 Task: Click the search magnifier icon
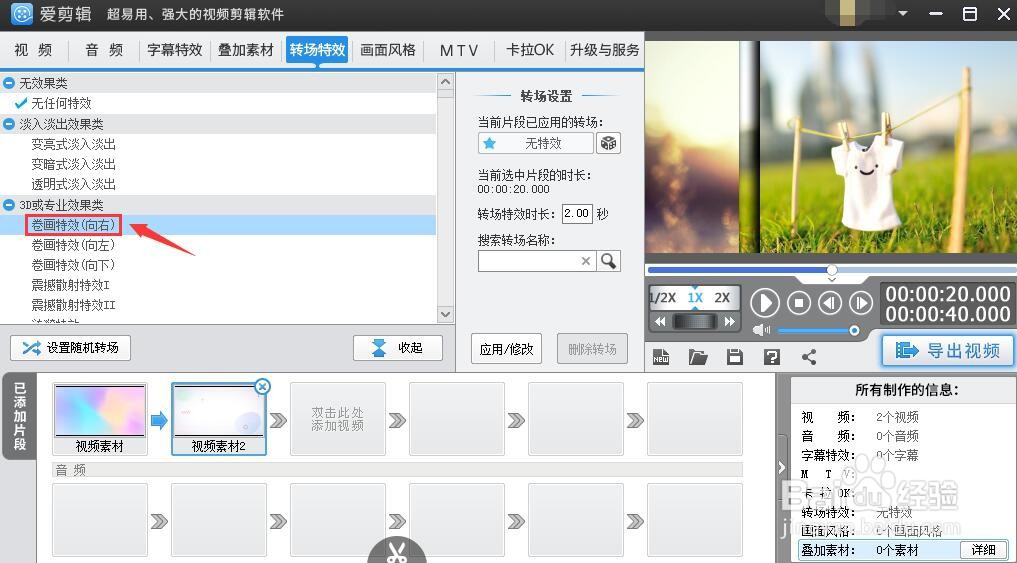[x=608, y=261]
